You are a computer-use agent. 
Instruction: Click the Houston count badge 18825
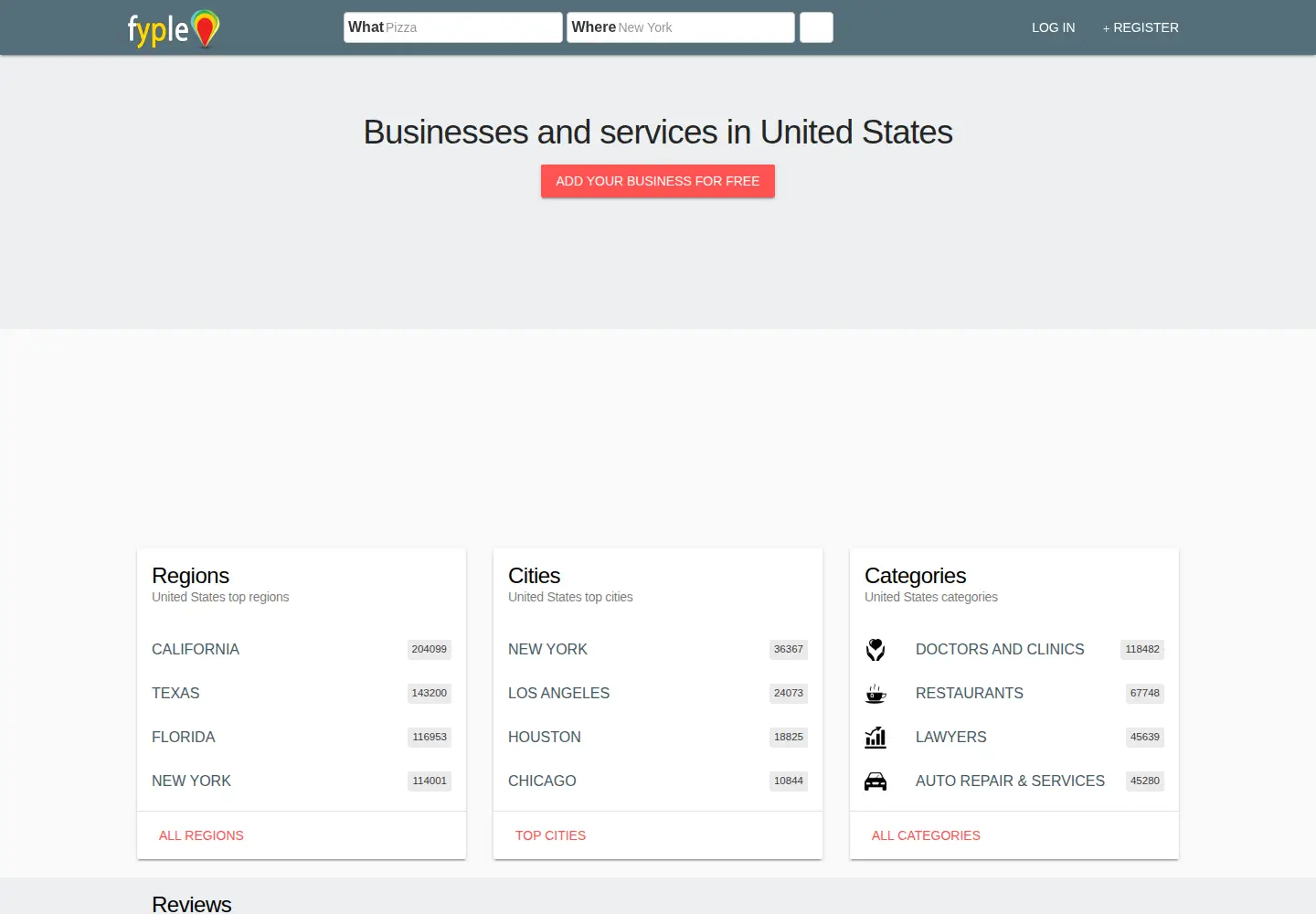click(789, 737)
